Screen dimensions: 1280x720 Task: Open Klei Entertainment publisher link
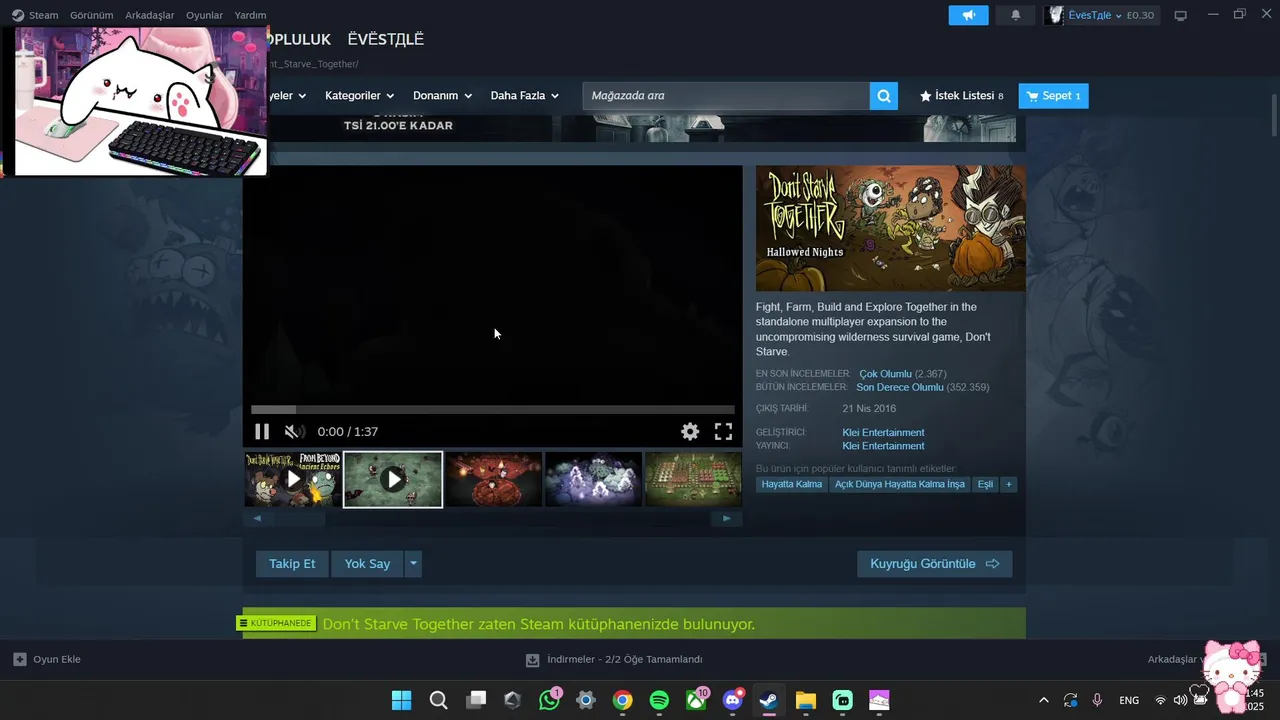(883, 446)
